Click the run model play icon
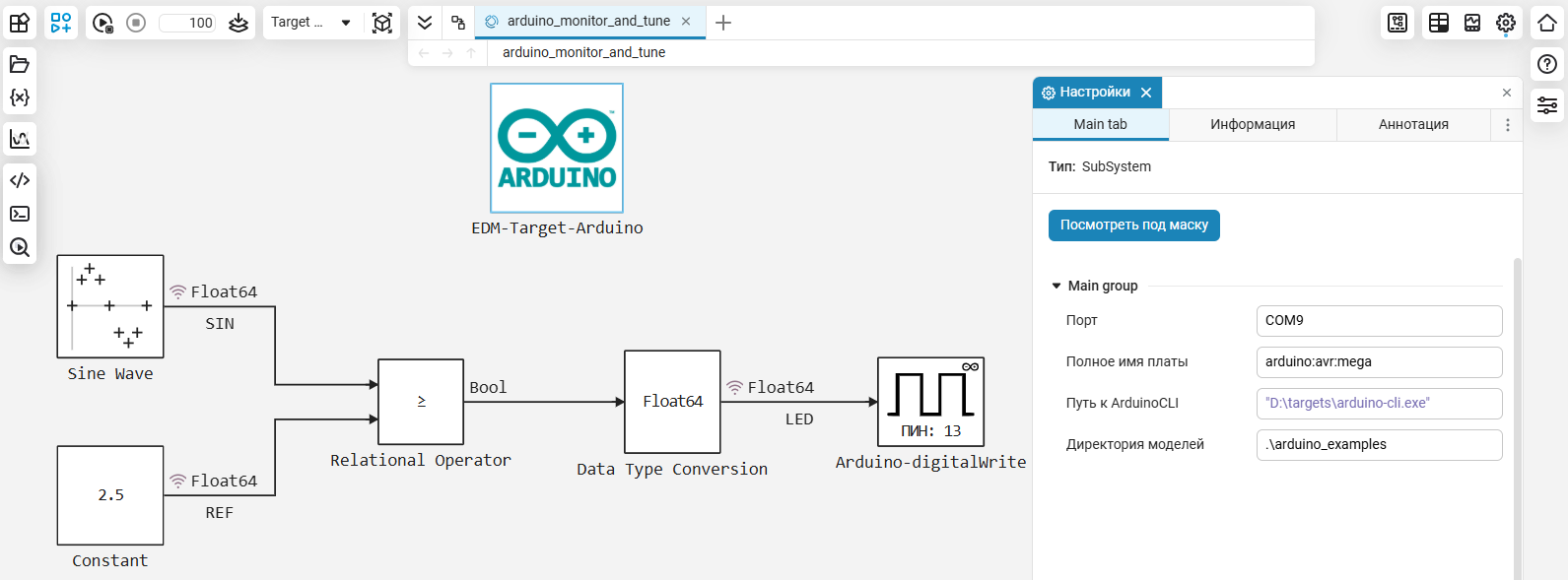 click(x=102, y=23)
